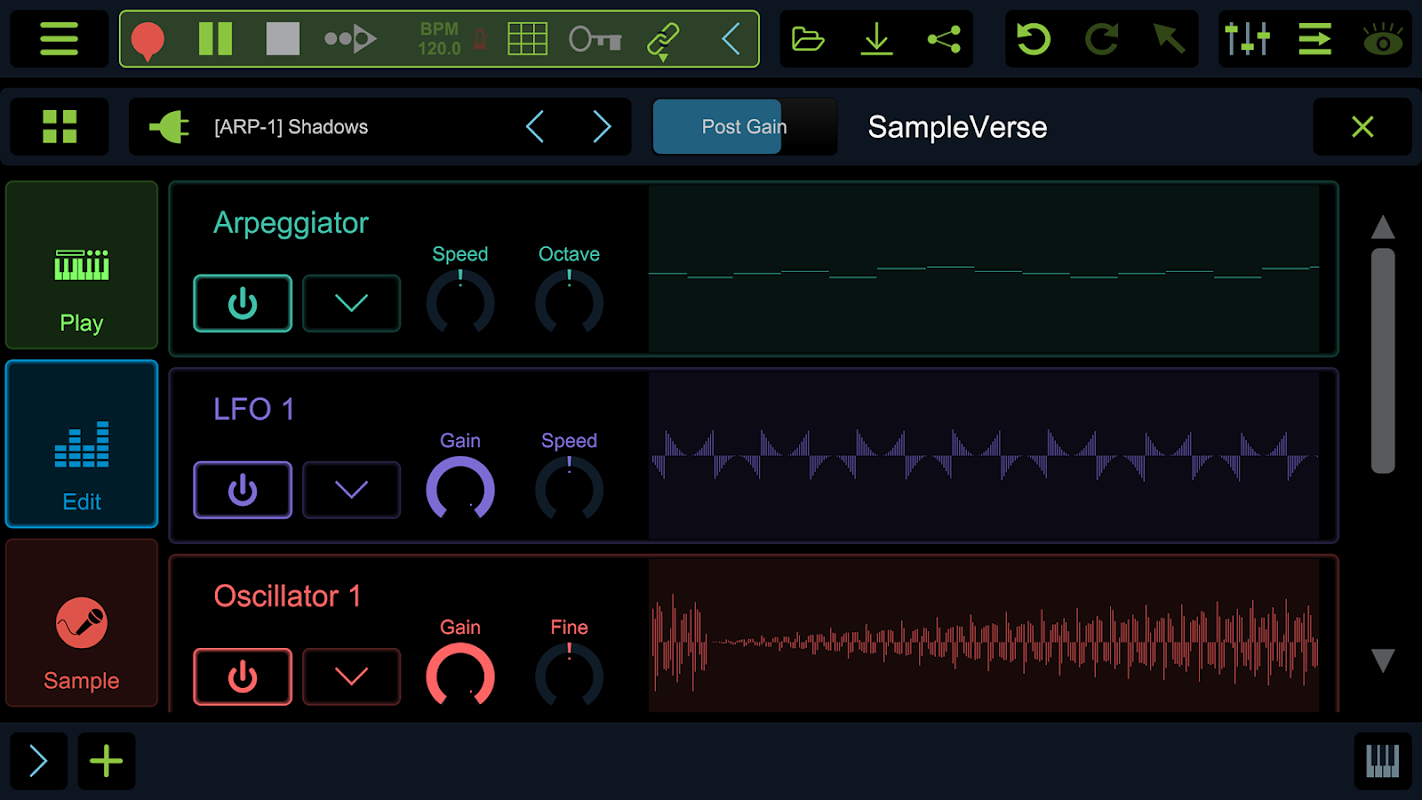
Task: Switch to the Play tab
Action: [x=82, y=265]
